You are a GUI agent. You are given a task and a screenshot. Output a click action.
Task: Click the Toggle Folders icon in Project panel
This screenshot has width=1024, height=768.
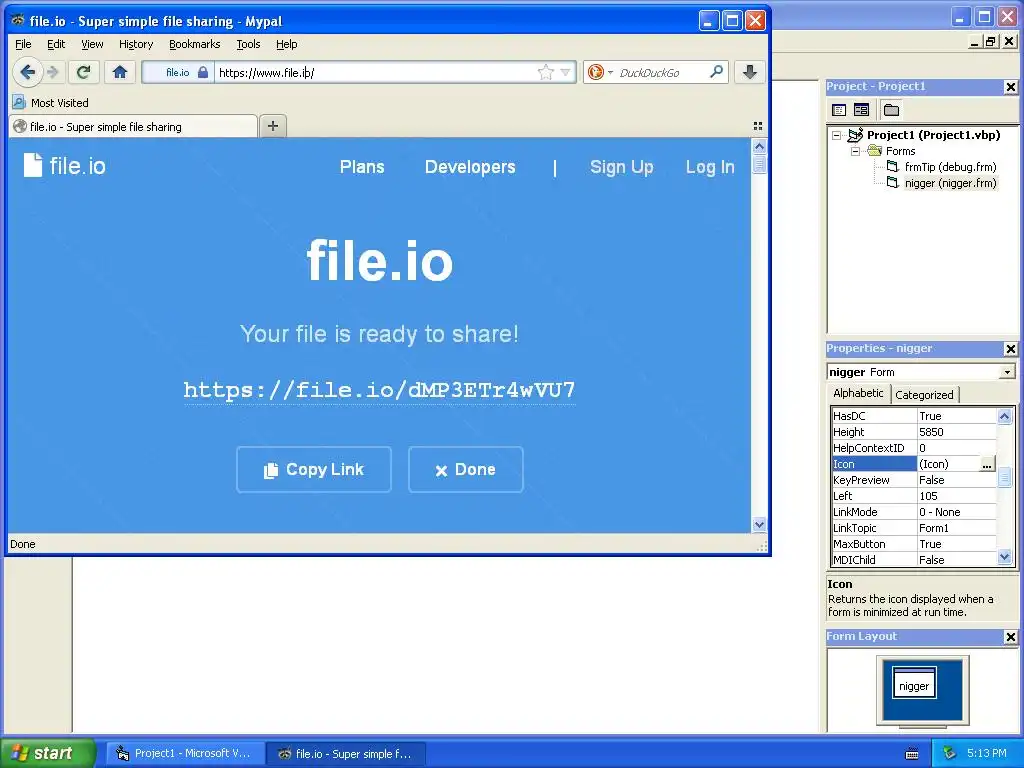pyautogui.click(x=891, y=110)
